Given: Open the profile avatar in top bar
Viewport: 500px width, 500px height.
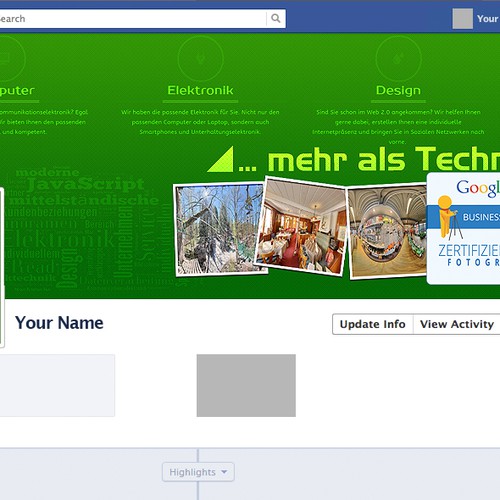Looking at the screenshot, I should pyautogui.click(x=462, y=19).
